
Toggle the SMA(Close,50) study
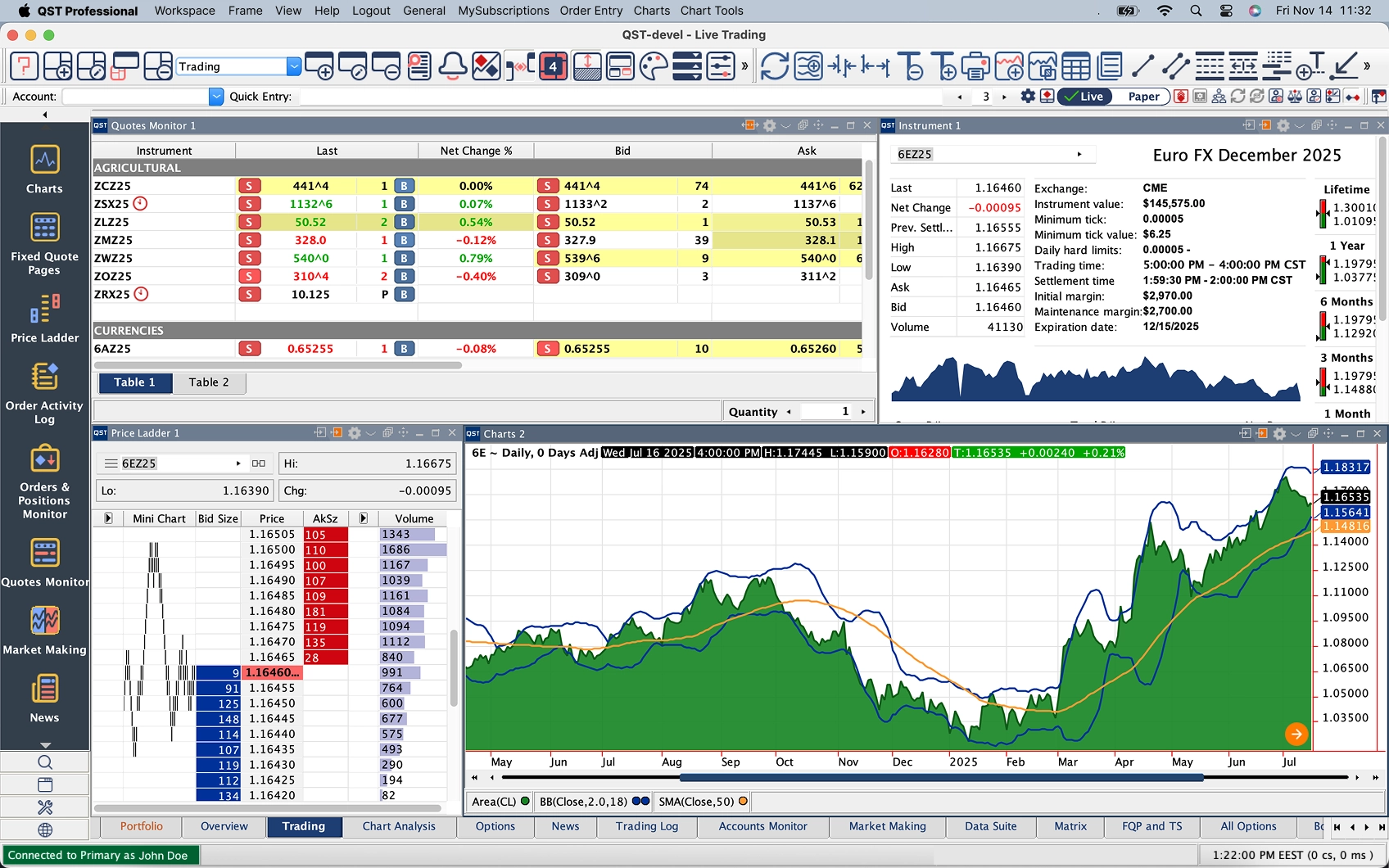[x=703, y=802]
